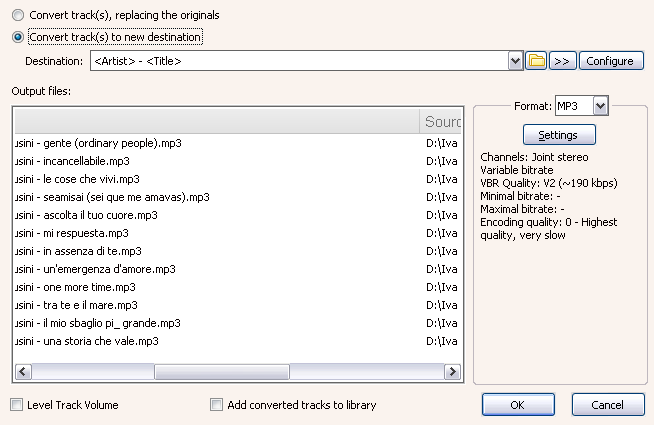654x425 pixels.
Task: Click the Configure button
Action: click(610, 61)
